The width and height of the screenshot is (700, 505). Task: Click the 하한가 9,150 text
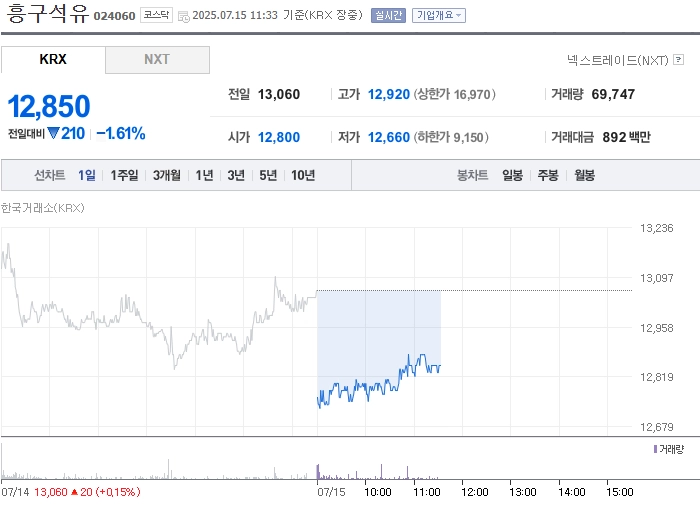pyautogui.click(x=451, y=137)
